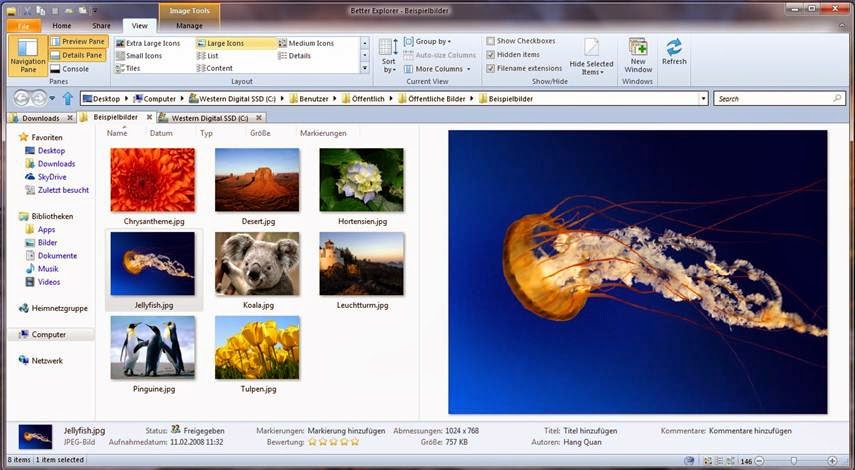Image resolution: width=855 pixels, height=470 pixels.
Task: Toggle the Navigation Pane button
Action: pyautogui.click(x=28, y=55)
